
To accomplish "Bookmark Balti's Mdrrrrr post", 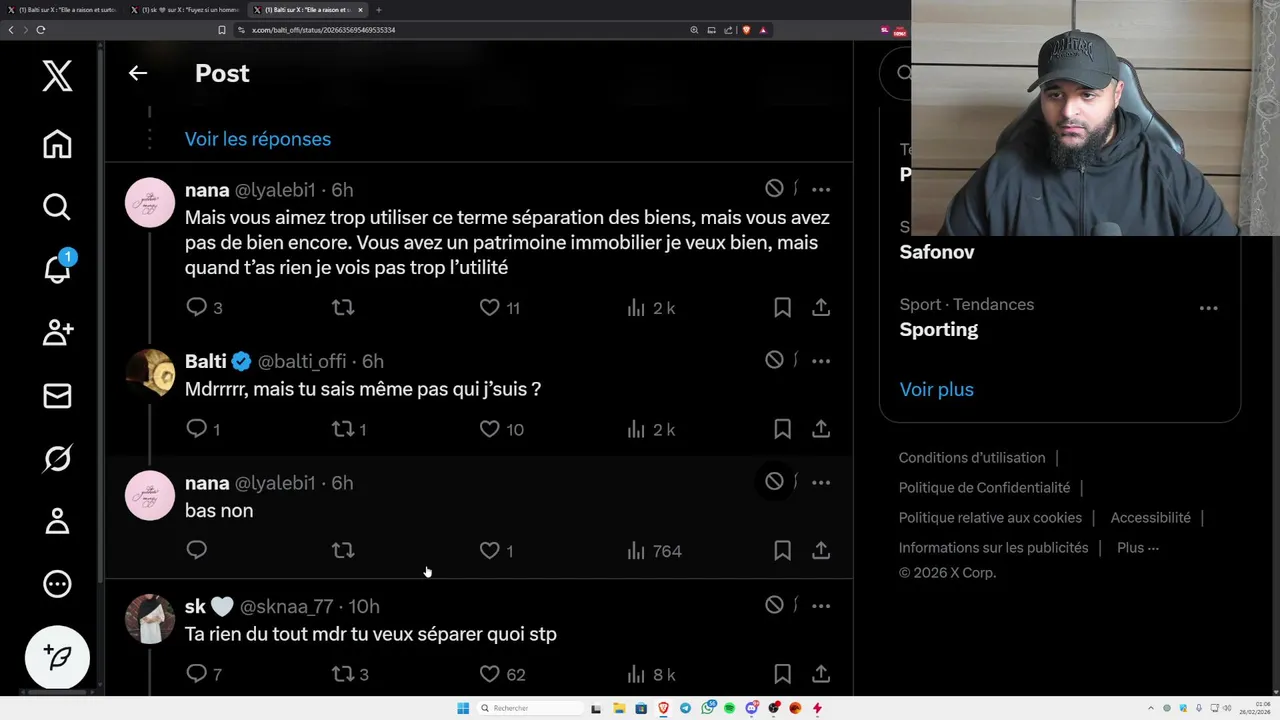I will [x=783, y=429].
